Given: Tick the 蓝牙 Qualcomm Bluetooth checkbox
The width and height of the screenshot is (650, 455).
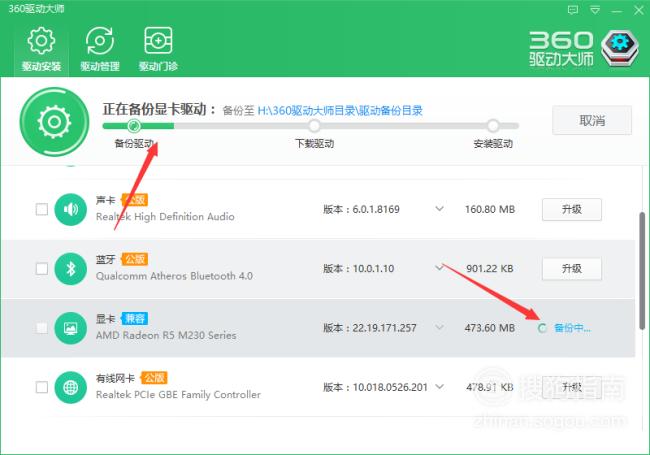Looking at the screenshot, I should [42, 269].
